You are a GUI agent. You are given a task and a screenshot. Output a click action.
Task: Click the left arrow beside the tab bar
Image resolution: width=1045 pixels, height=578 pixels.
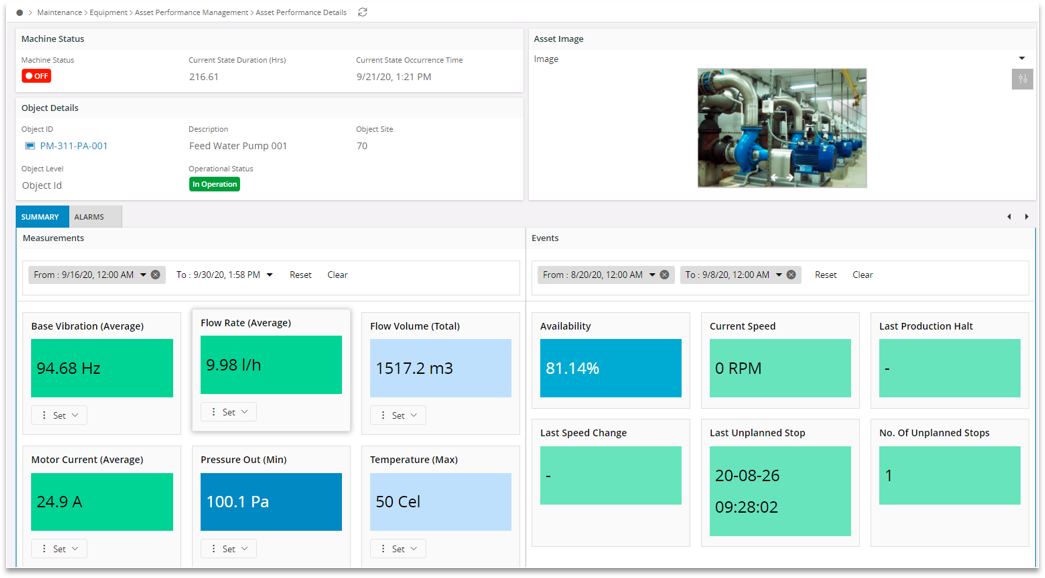point(1009,216)
